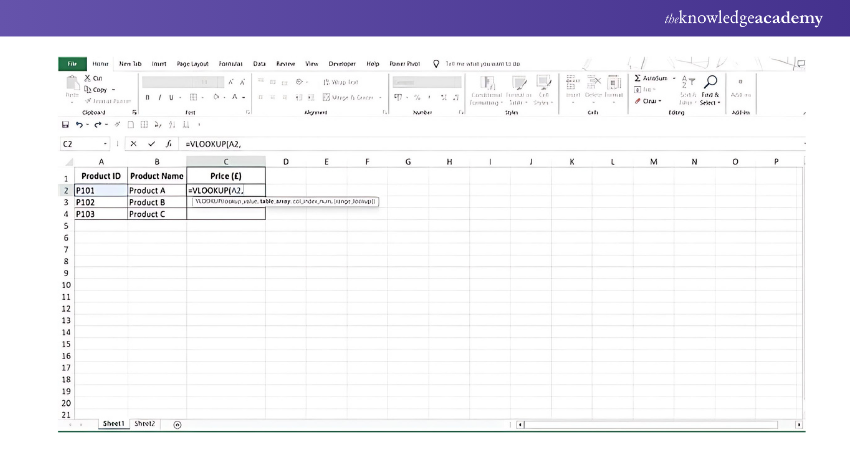Click the Undo arrow icon
The width and height of the screenshot is (850, 450).
tap(79, 124)
